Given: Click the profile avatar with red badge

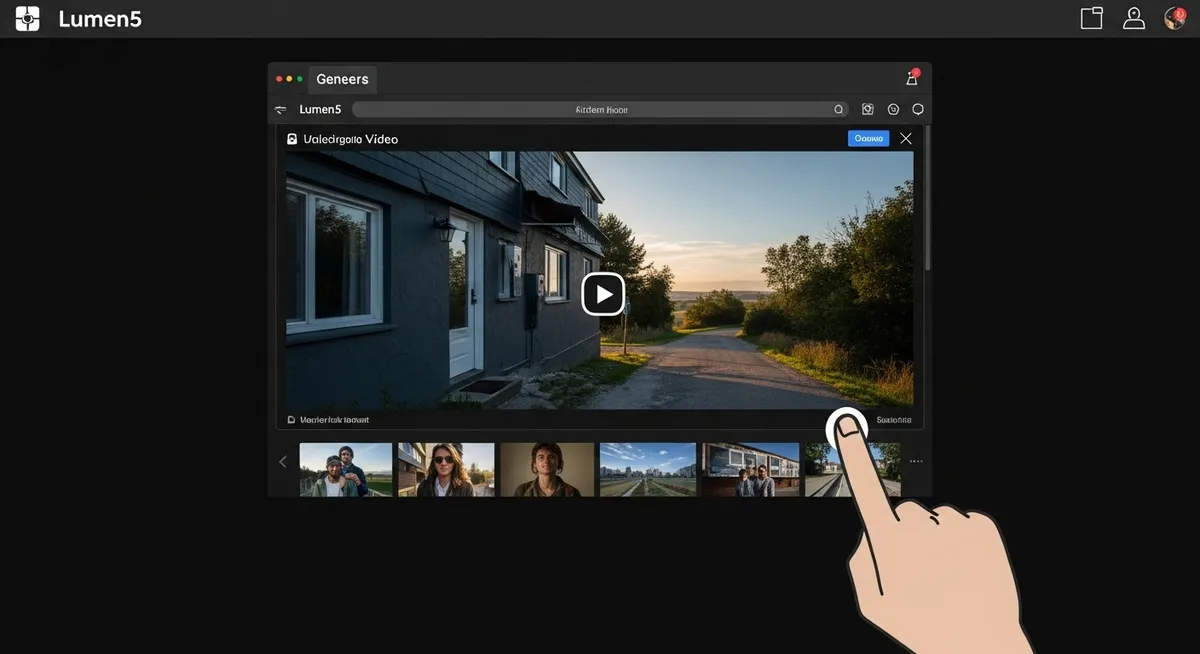Looking at the screenshot, I should coord(1175,18).
